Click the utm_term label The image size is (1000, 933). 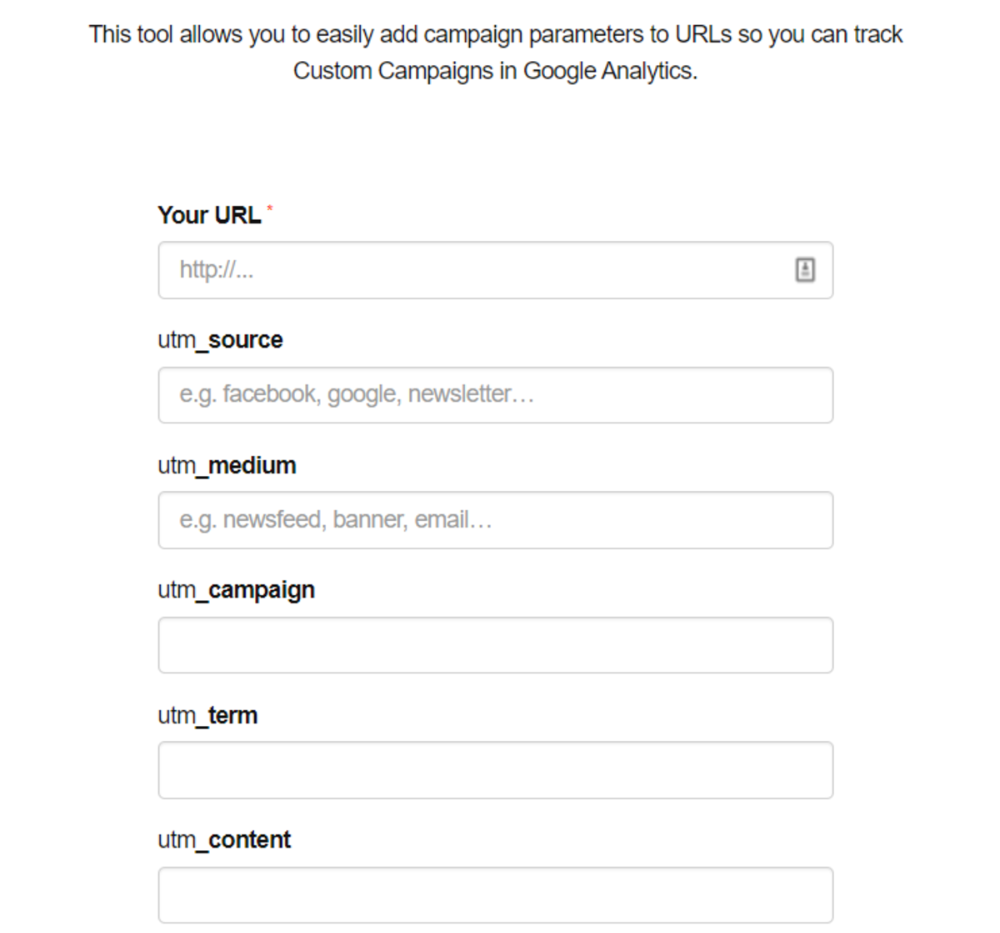207,716
